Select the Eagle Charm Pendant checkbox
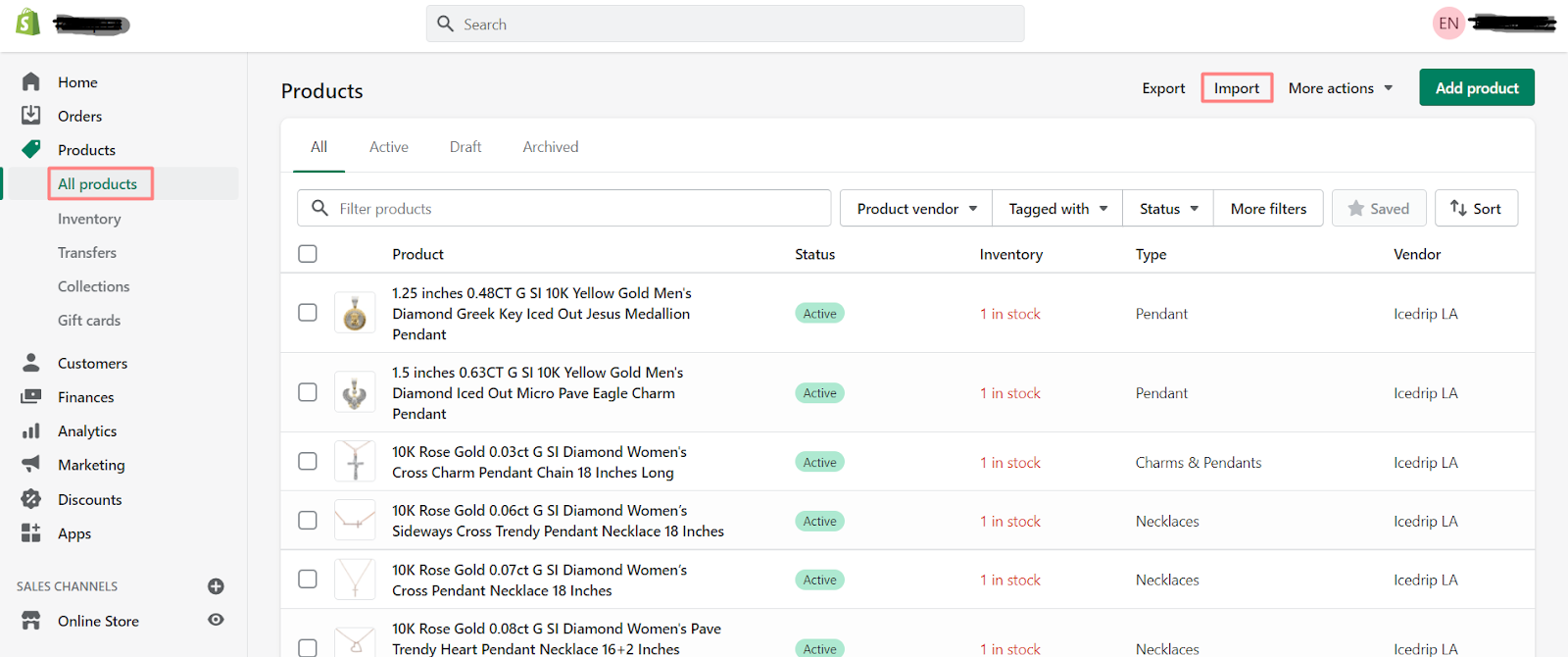Screen dimensions: 1568x657 pos(308,392)
